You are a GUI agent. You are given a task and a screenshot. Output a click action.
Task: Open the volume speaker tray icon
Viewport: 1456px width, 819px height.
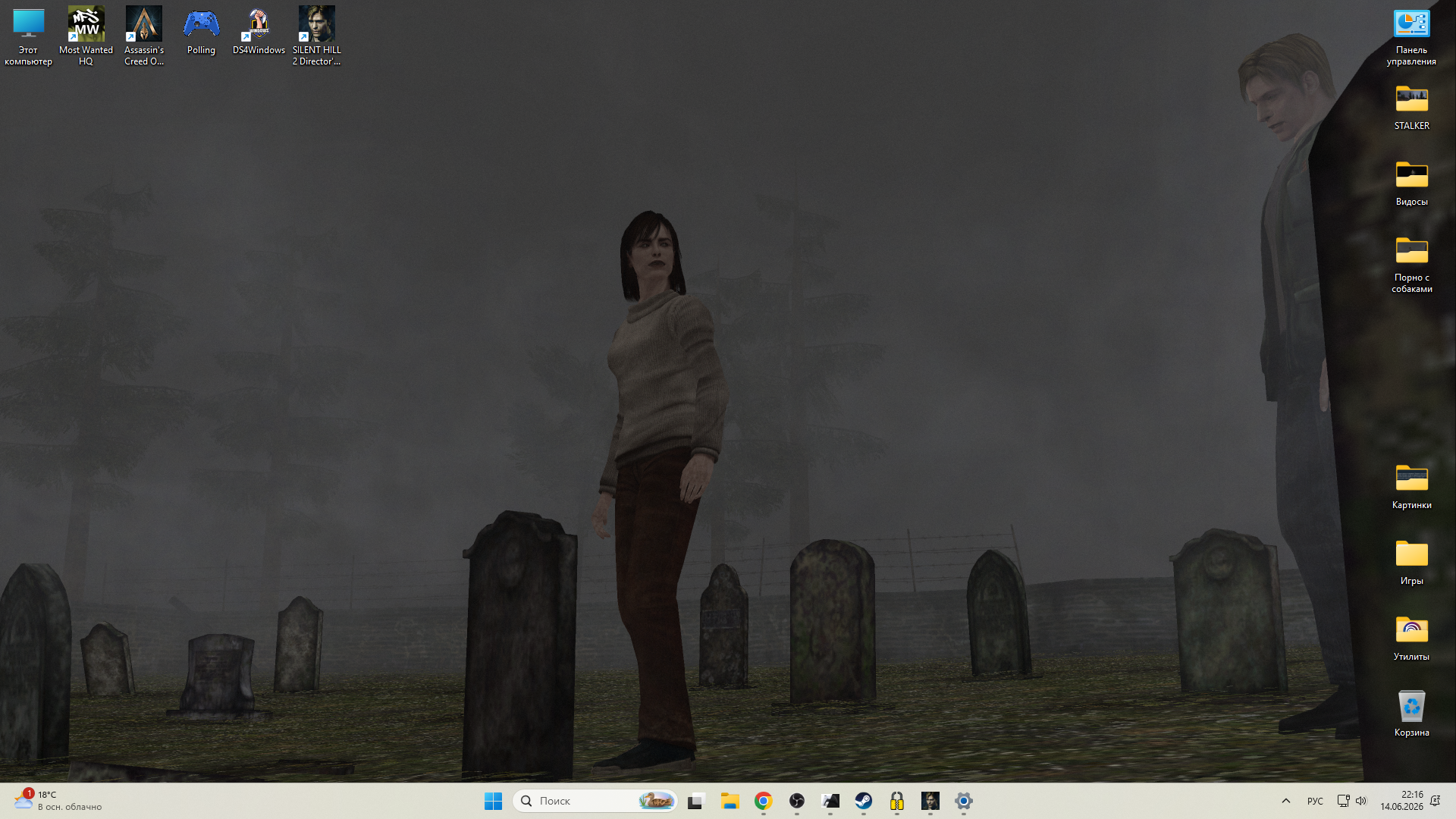(1361, 801)
